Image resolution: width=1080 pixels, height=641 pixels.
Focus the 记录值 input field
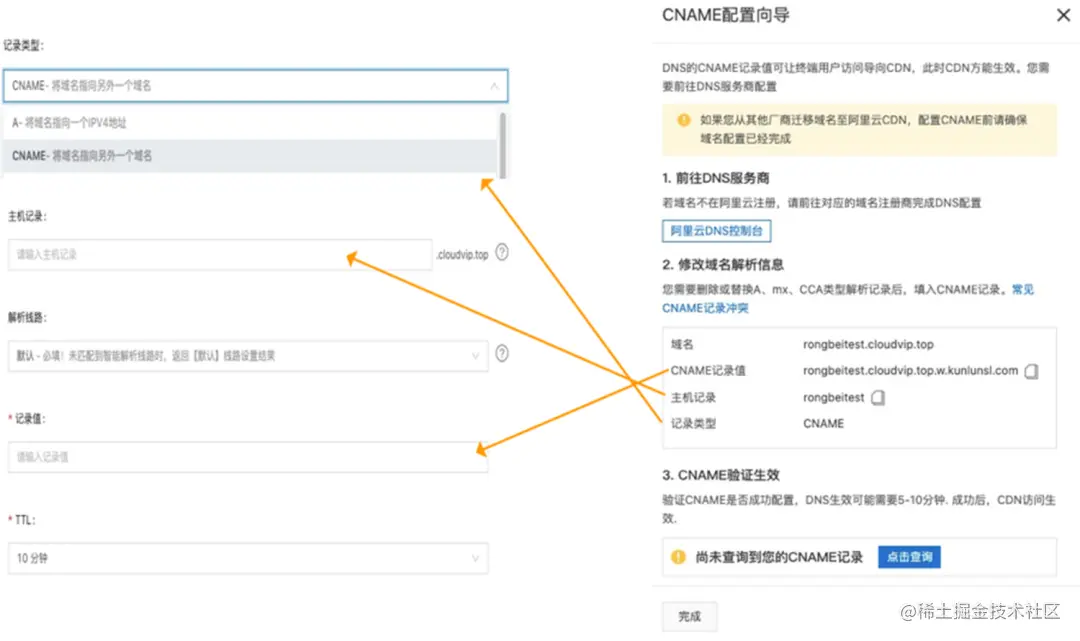[248, 456]
